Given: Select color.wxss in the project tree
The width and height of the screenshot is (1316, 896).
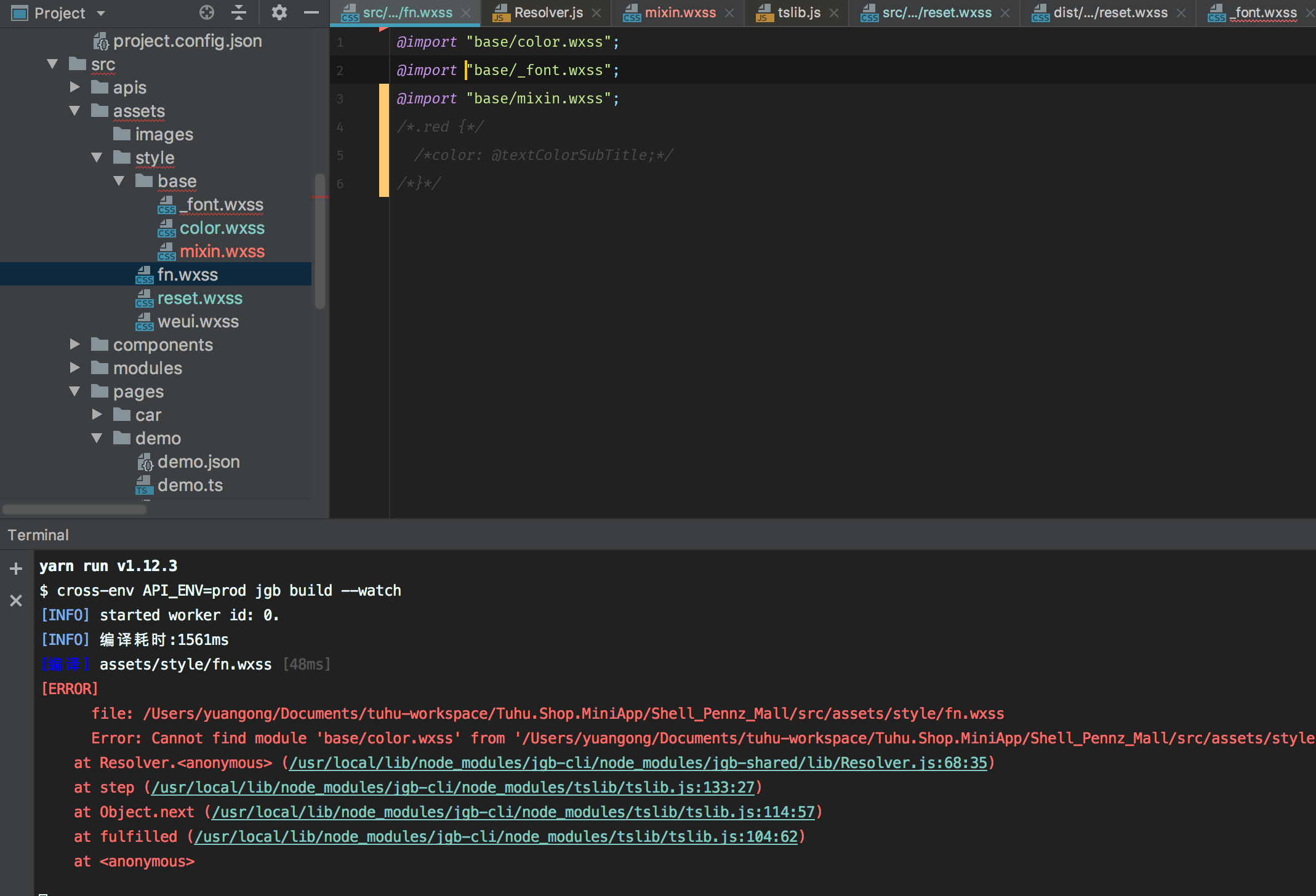Looking at the screenshot, I should coord(222,228).
